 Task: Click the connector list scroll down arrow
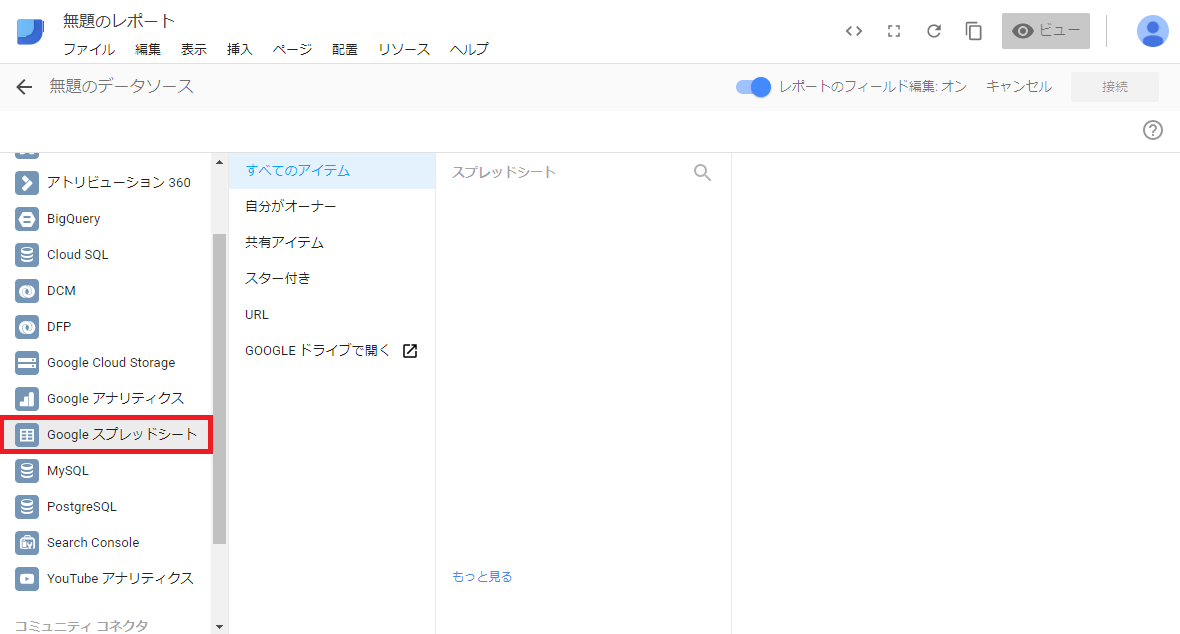219,626
